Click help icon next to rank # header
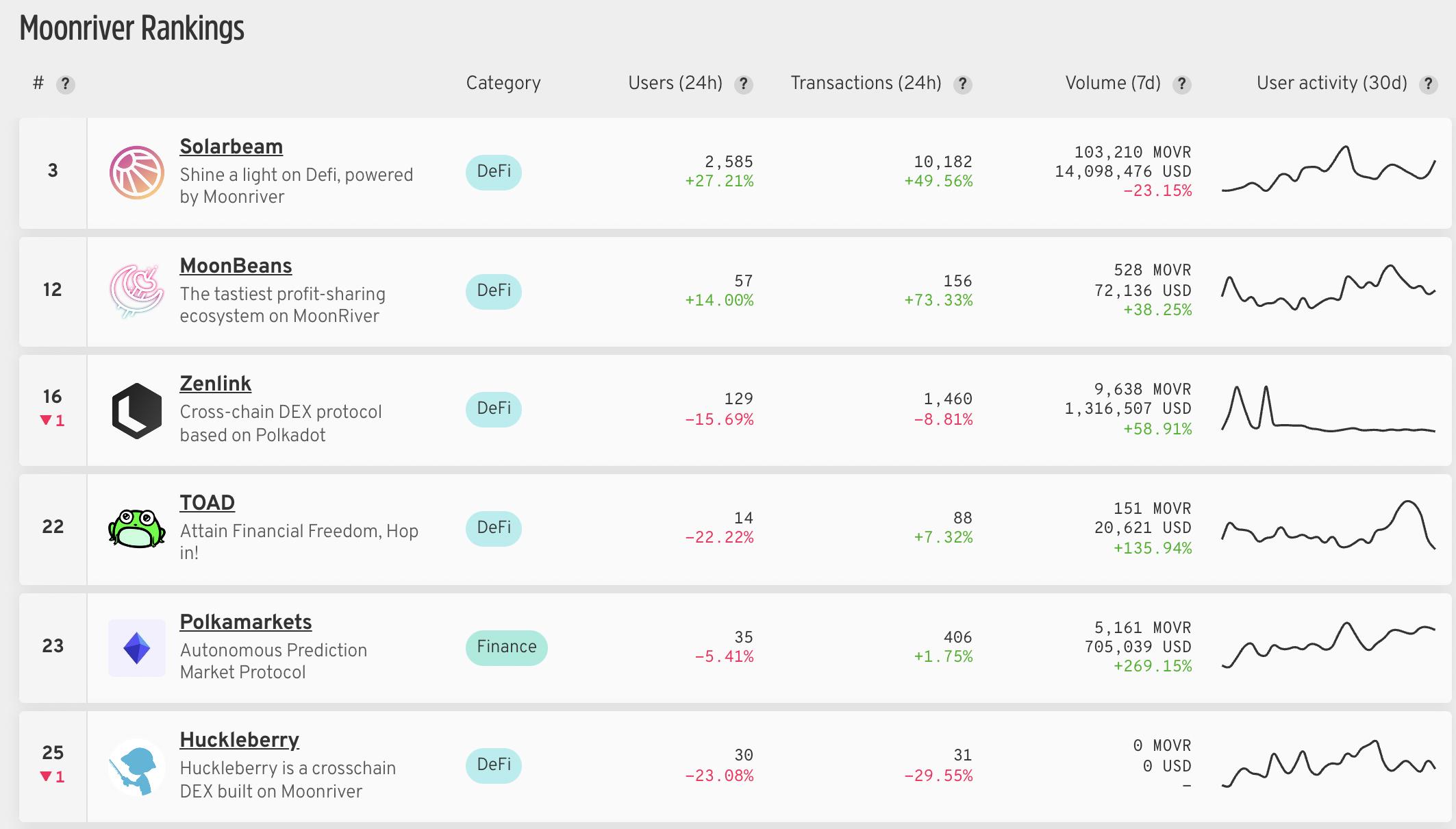Viewport: 1456px width, 829px height. tap(65, 84)
